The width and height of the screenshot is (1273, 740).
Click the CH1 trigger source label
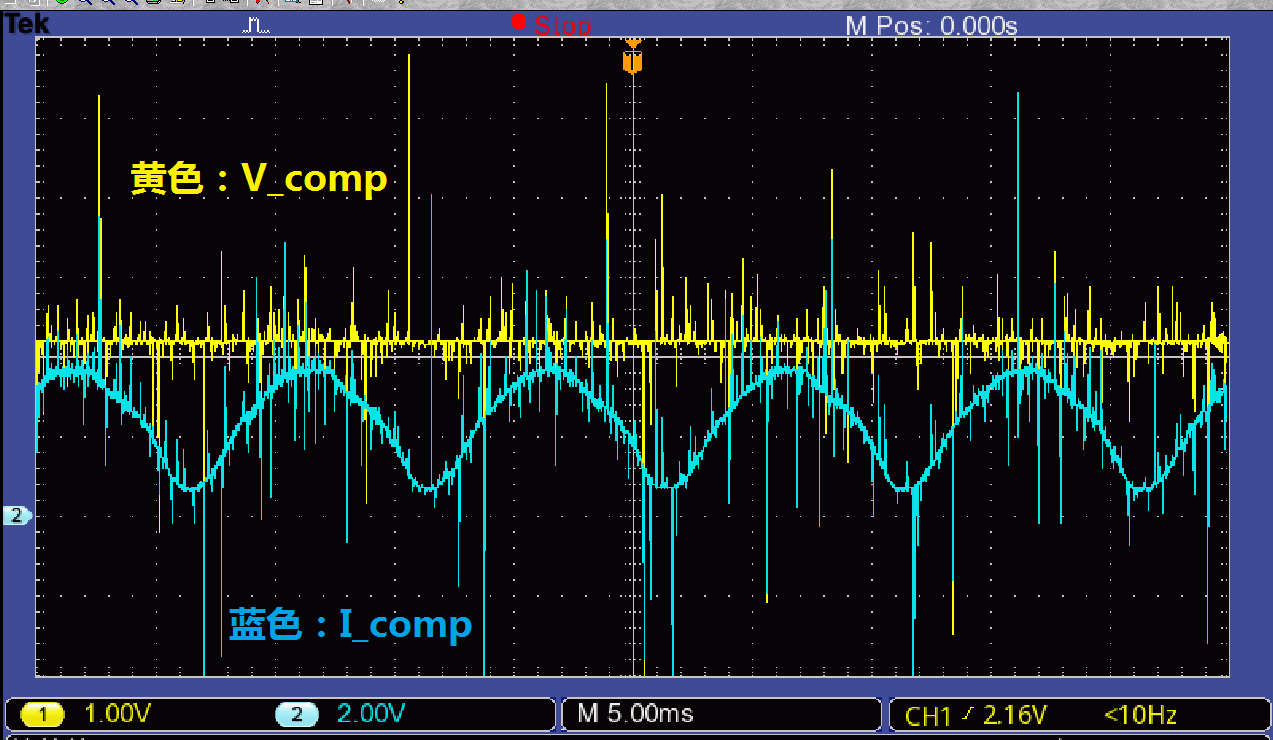pos(928,716)
